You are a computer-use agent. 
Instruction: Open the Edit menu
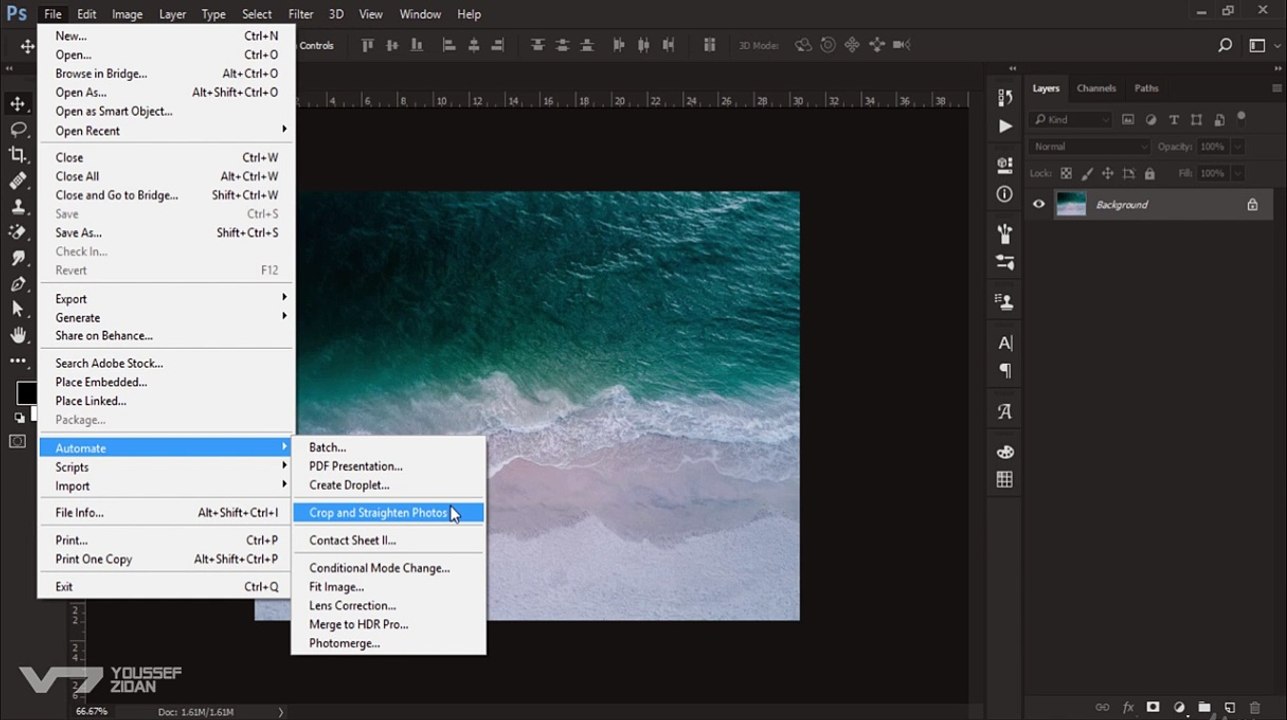click(87, 14)
